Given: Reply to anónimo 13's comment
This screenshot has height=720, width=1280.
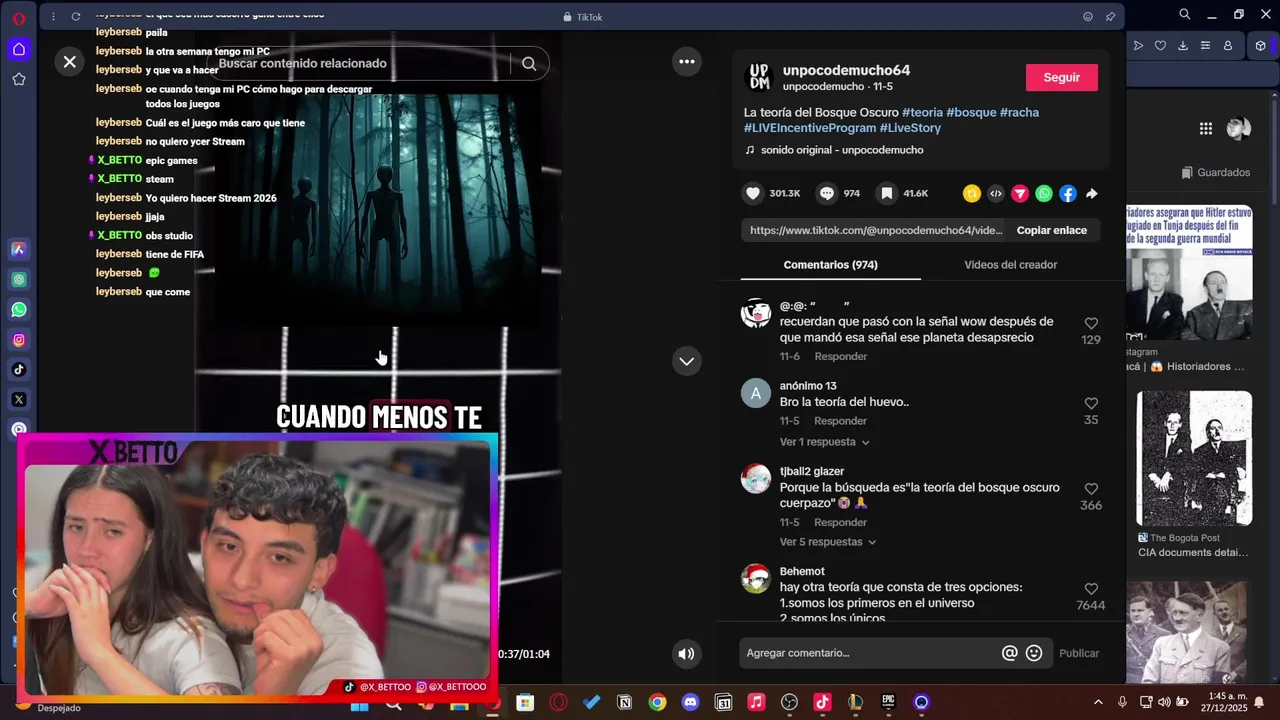Looking at the screenshot, I should click(840, 421).
